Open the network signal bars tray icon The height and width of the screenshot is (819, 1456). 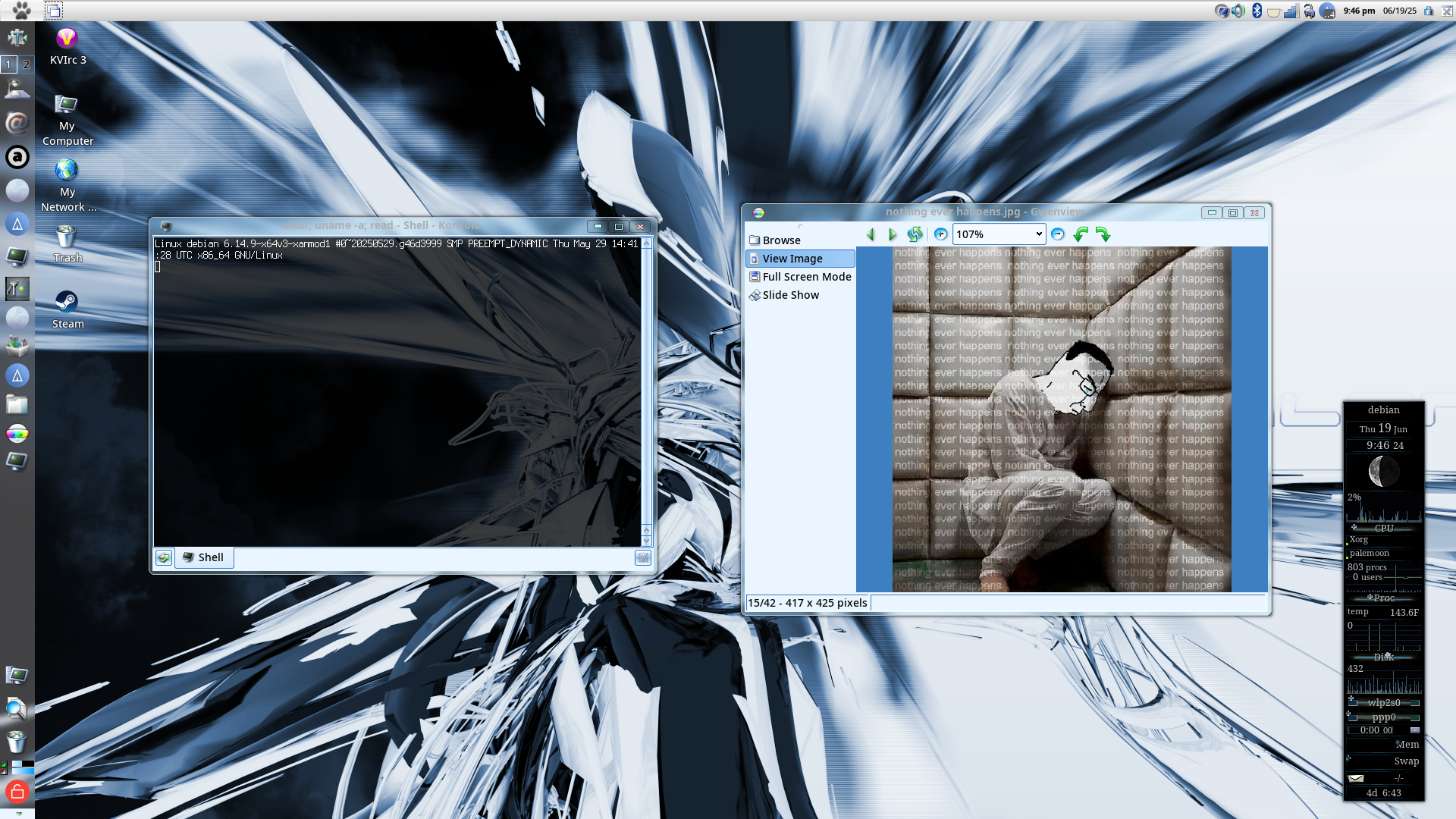point(1291,11)
